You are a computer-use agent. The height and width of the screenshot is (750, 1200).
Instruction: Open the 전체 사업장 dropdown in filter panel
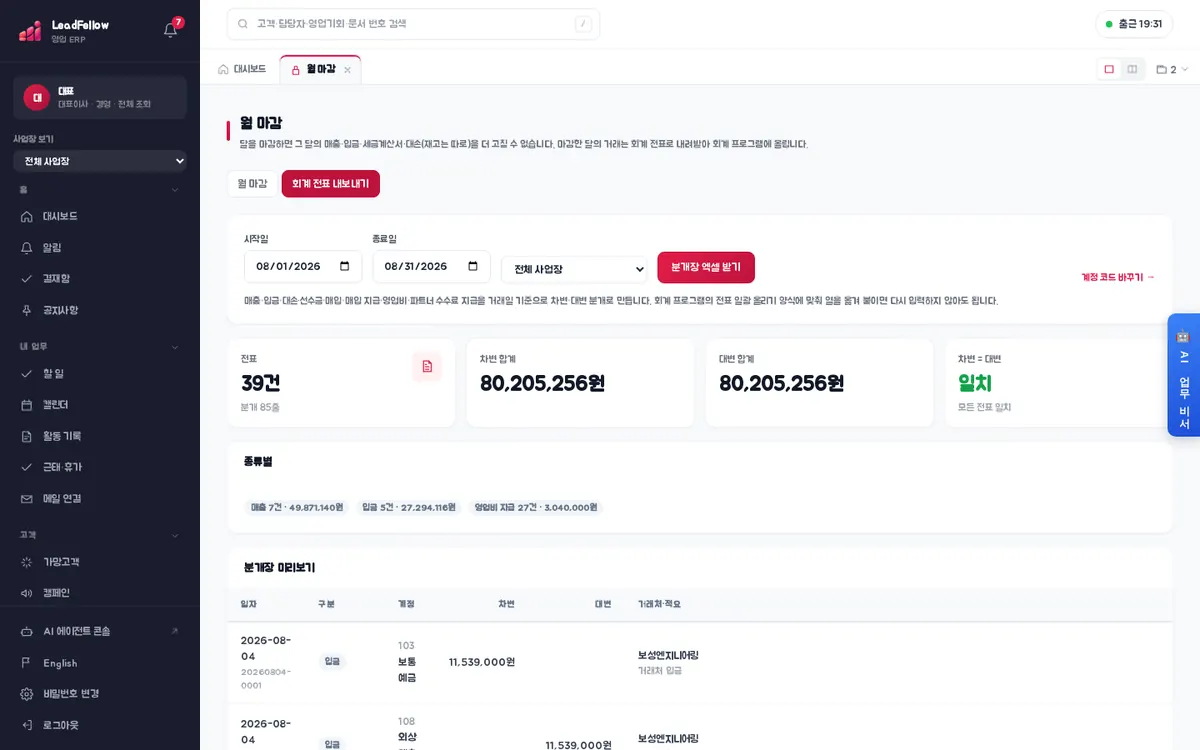[x=575, y=269]
